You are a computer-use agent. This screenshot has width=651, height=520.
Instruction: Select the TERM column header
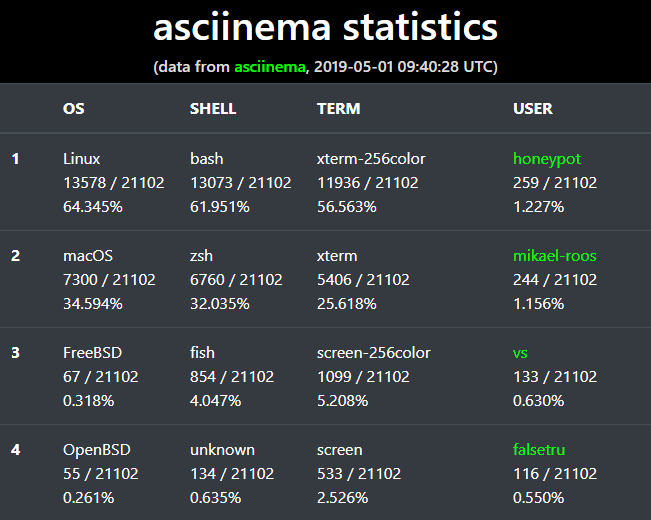339,109
